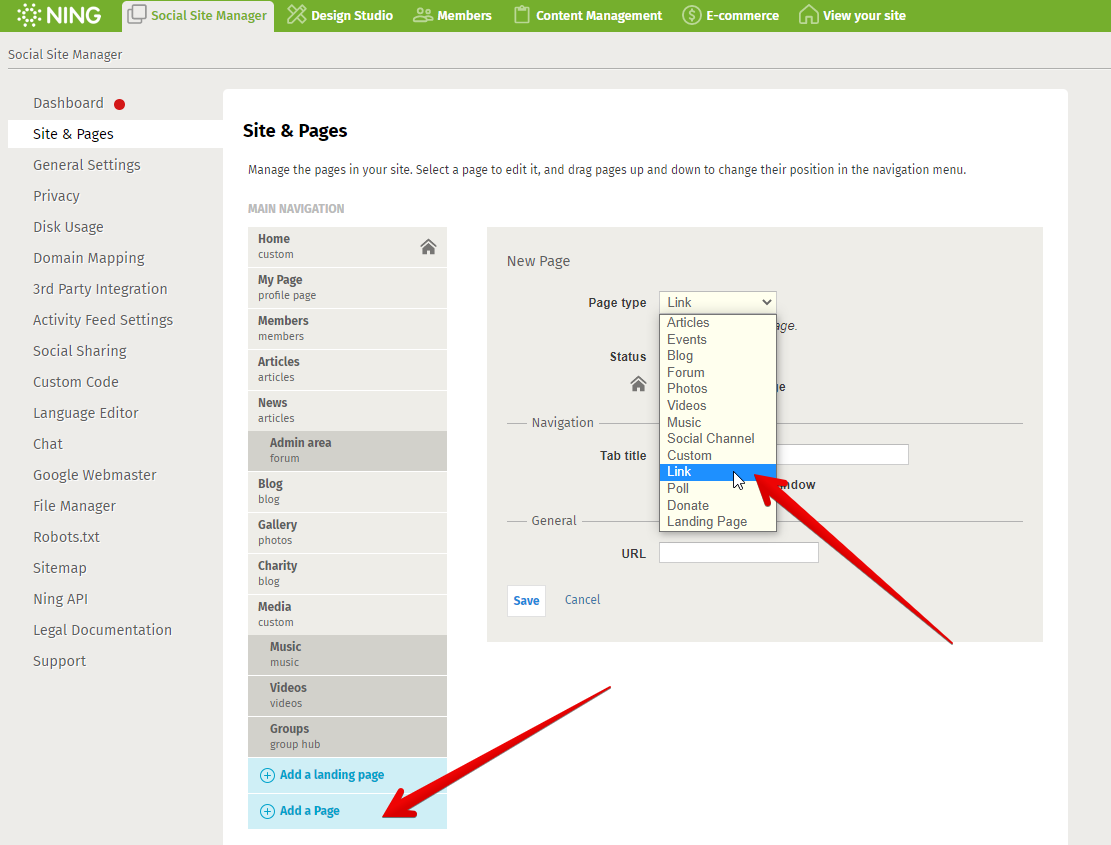Open General Settings in the sidebar
Screen dimensions: 1111x845
click(86, 165)
